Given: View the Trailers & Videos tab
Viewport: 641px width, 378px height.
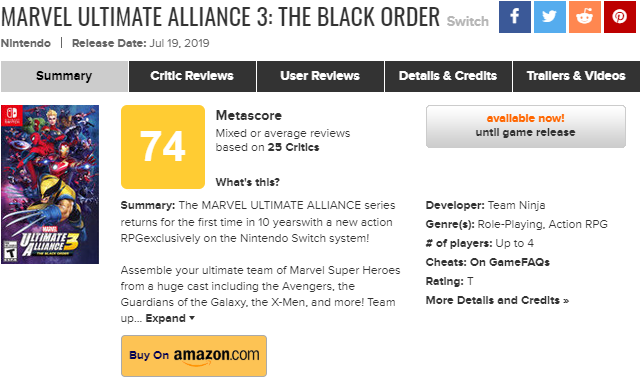Looking at the screenshot, I should click(x=576, y=76).
